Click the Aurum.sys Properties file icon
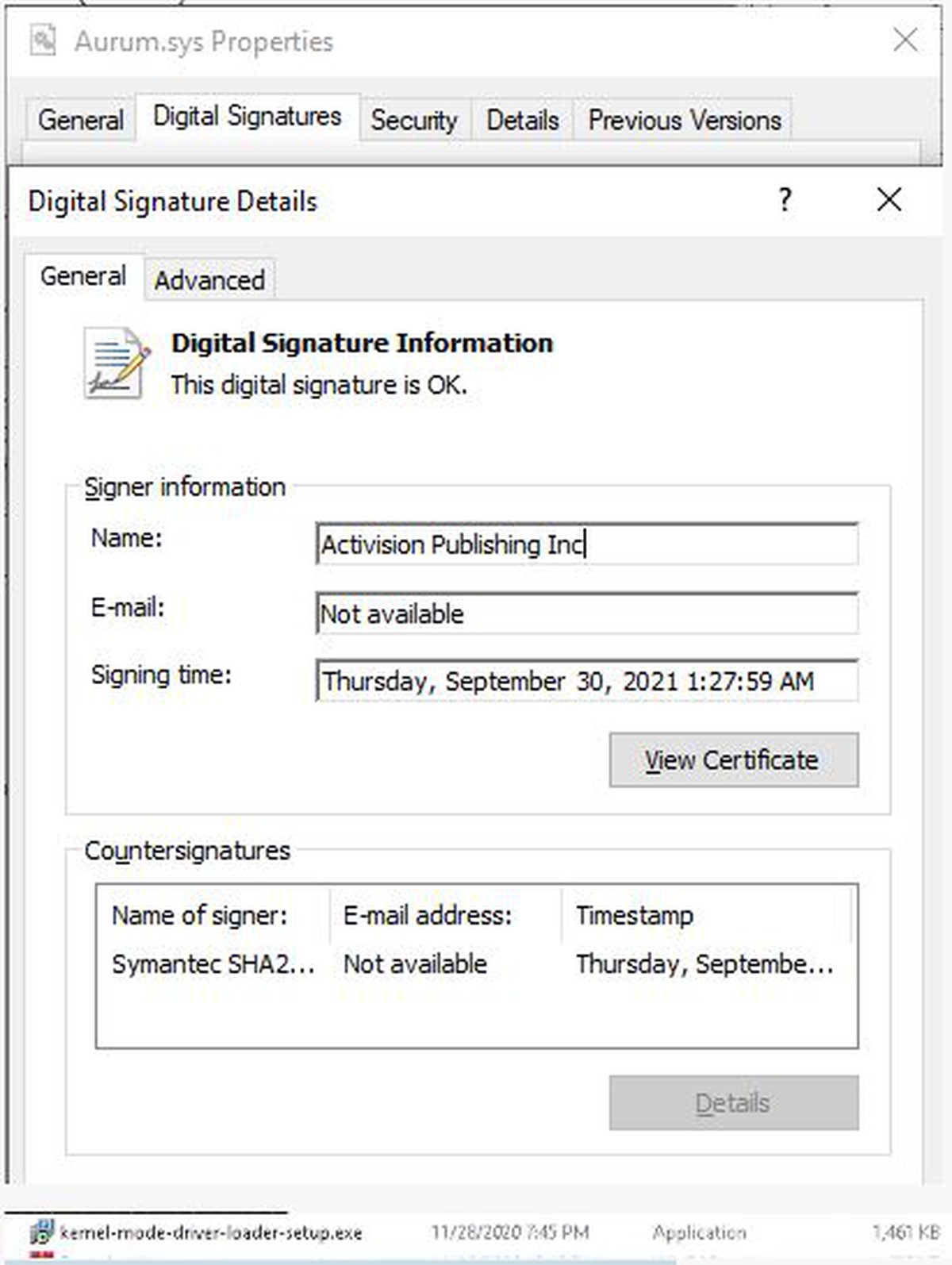Image resolution: width=952 pixels, height=1265 pixels. point(43,40)
